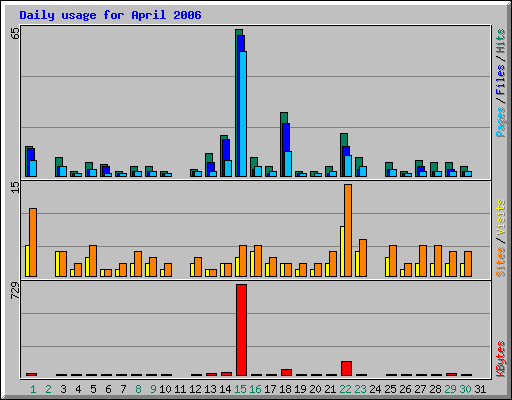Click day 13 on the x-axis

point(210,389)
